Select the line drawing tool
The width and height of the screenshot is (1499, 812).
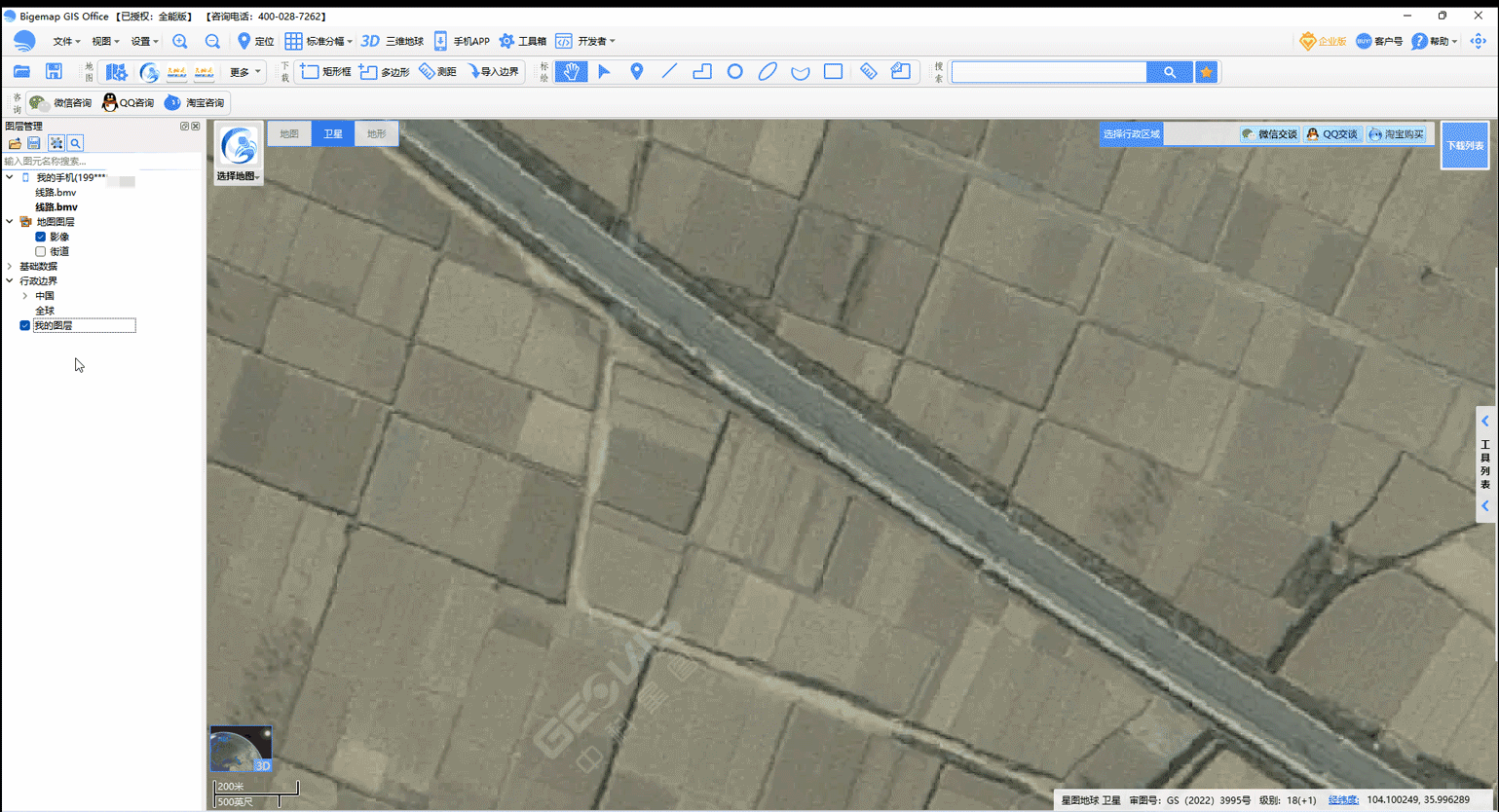[669, 72]
